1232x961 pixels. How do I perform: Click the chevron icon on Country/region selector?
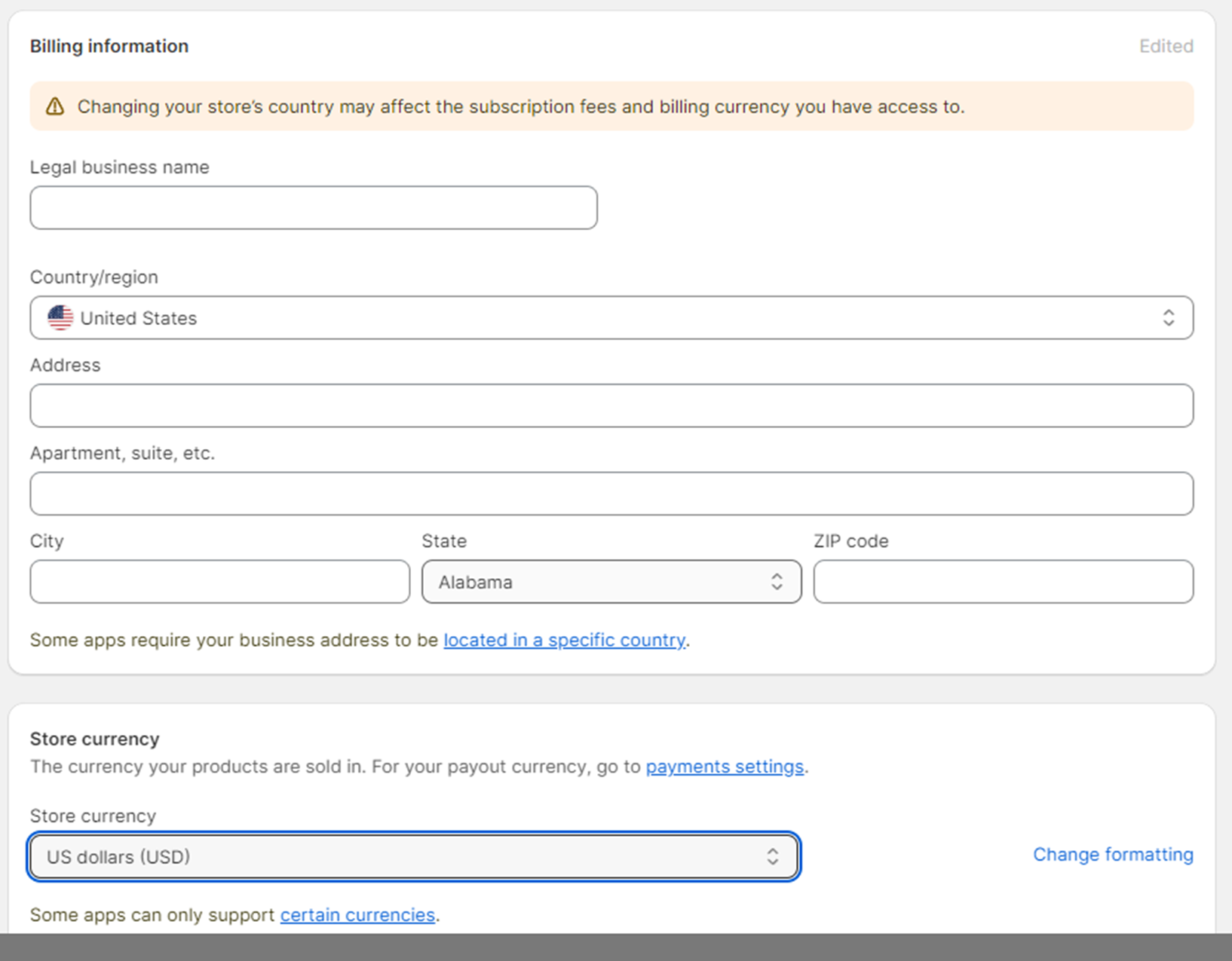point(1169,317)
